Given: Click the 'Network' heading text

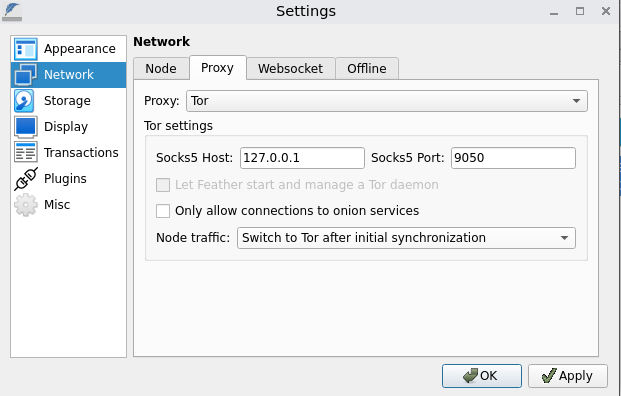Looking at the screenshot, I should [162, 42].
